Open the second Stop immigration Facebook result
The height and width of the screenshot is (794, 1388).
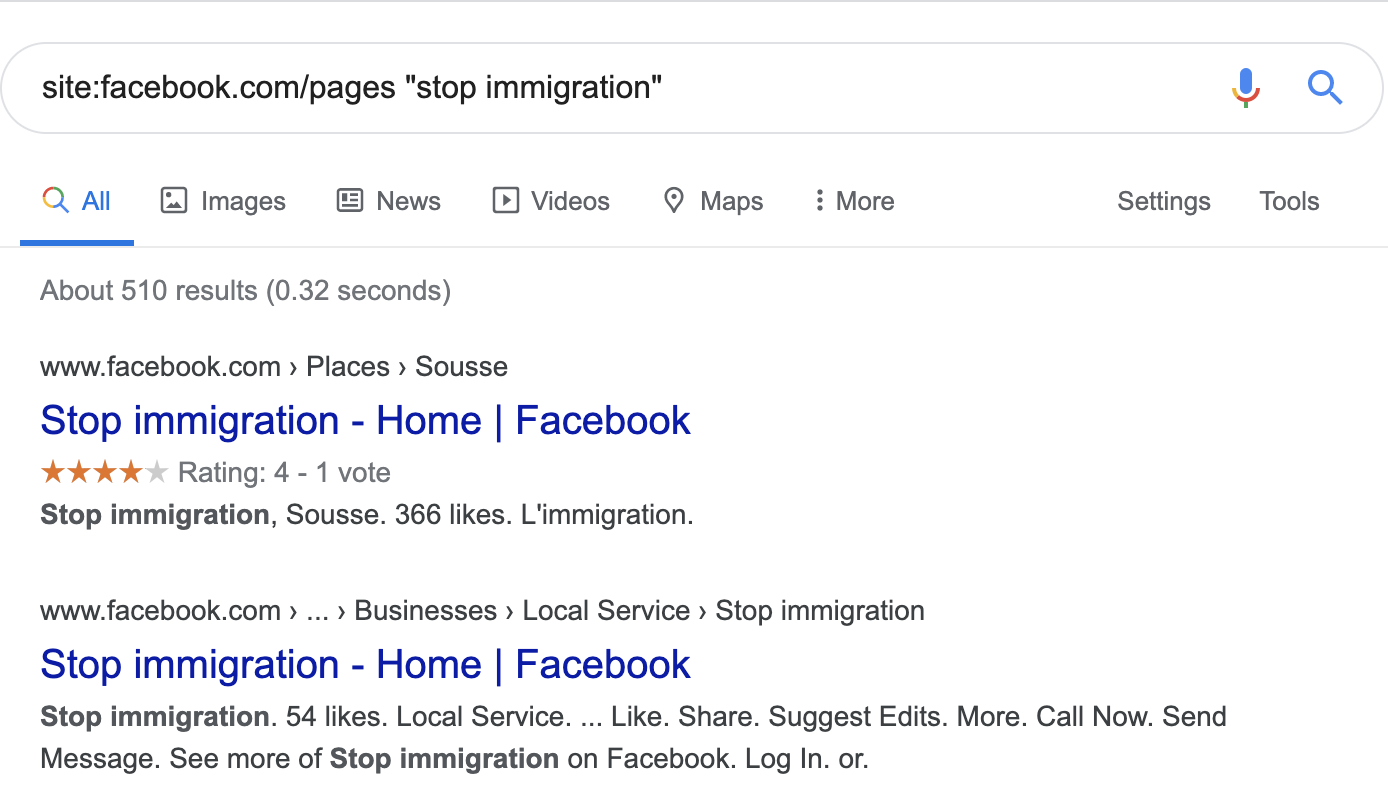coord(365,665)
